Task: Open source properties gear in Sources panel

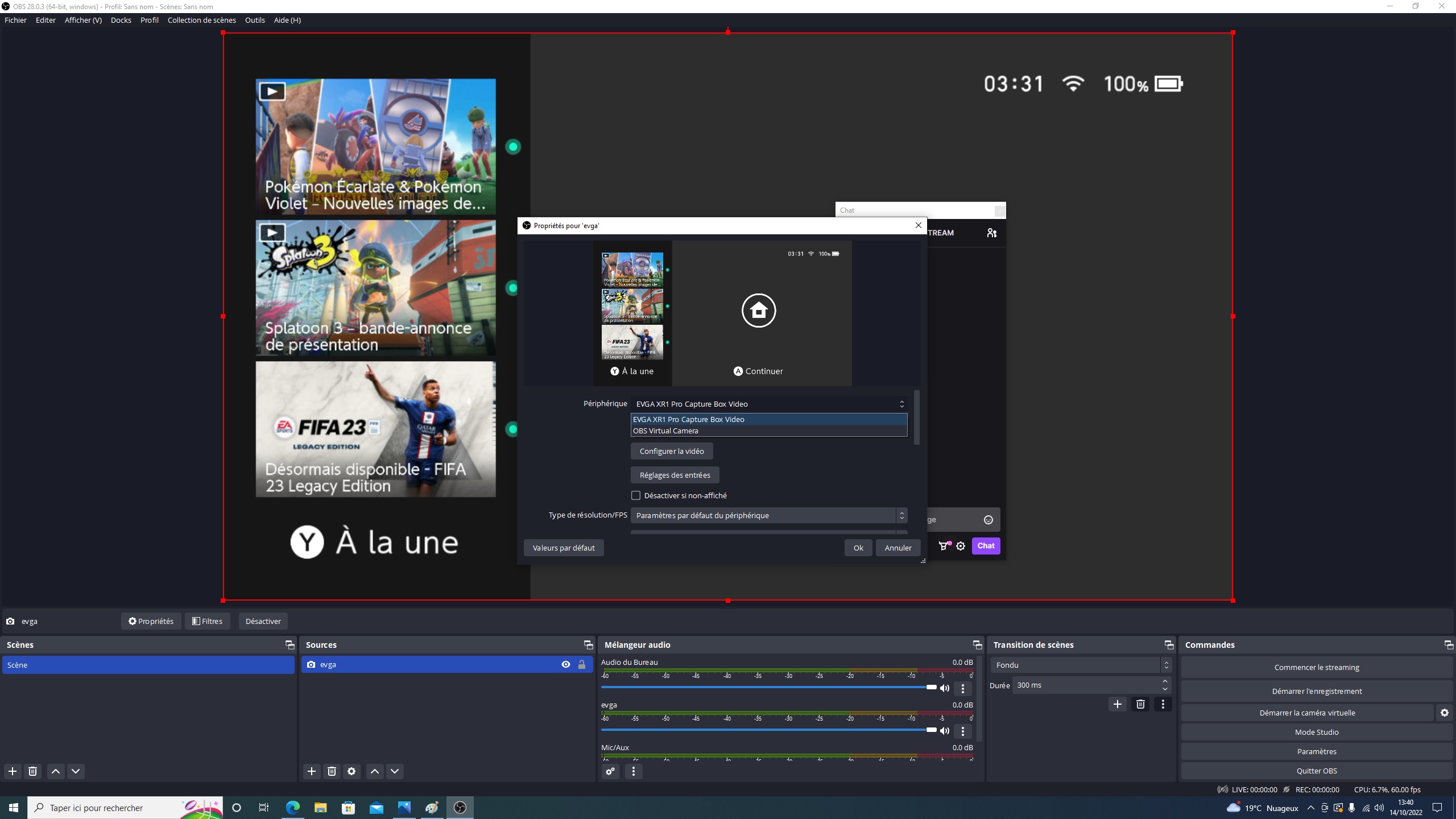Action: click(x=351, y=771)
